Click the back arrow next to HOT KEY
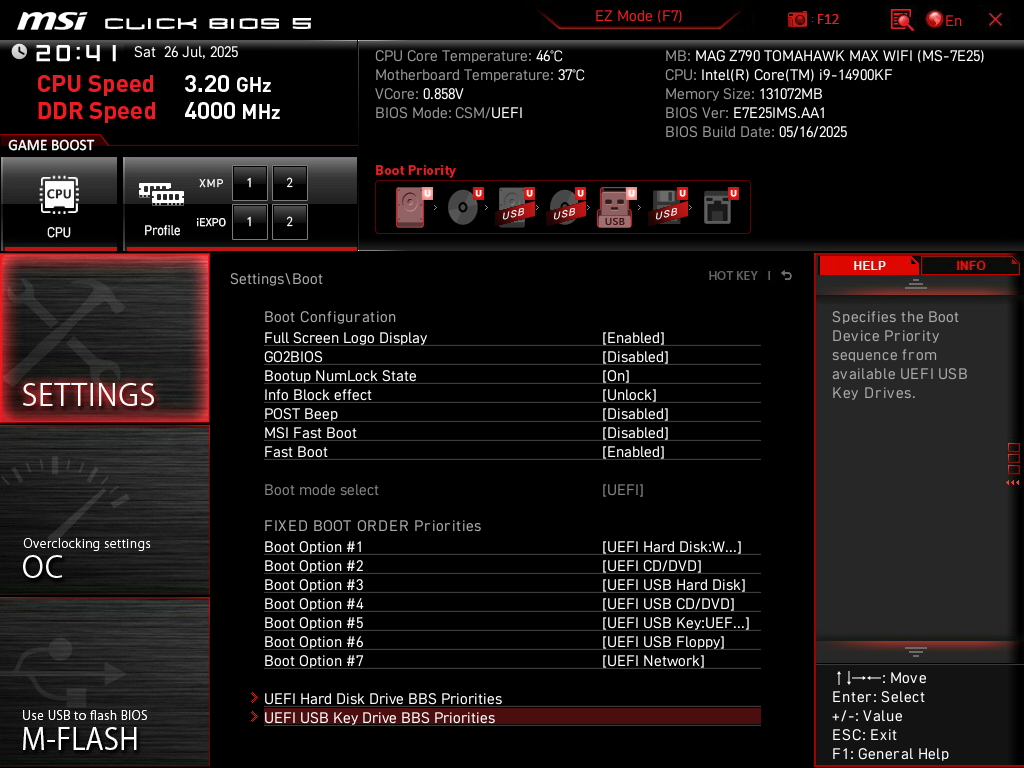This screenshot has width=1024, height=768. pyautogui.click(x=787, y=276)
